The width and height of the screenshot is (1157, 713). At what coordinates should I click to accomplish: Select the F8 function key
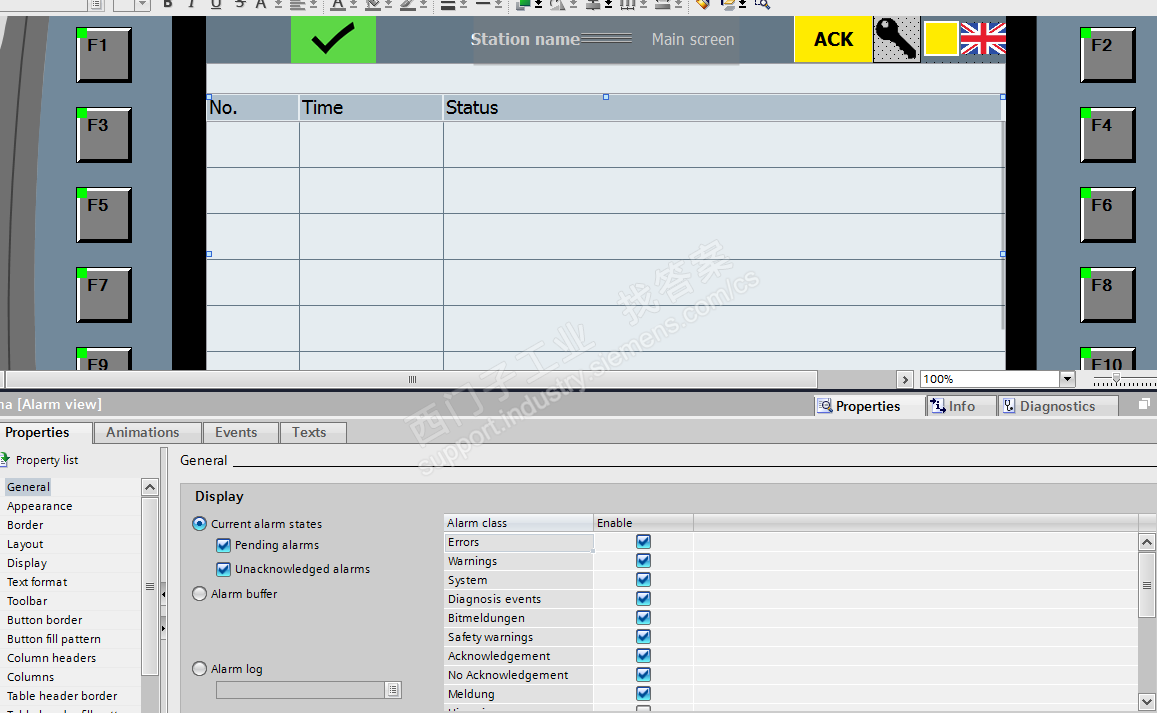(x=1108, y=294)
